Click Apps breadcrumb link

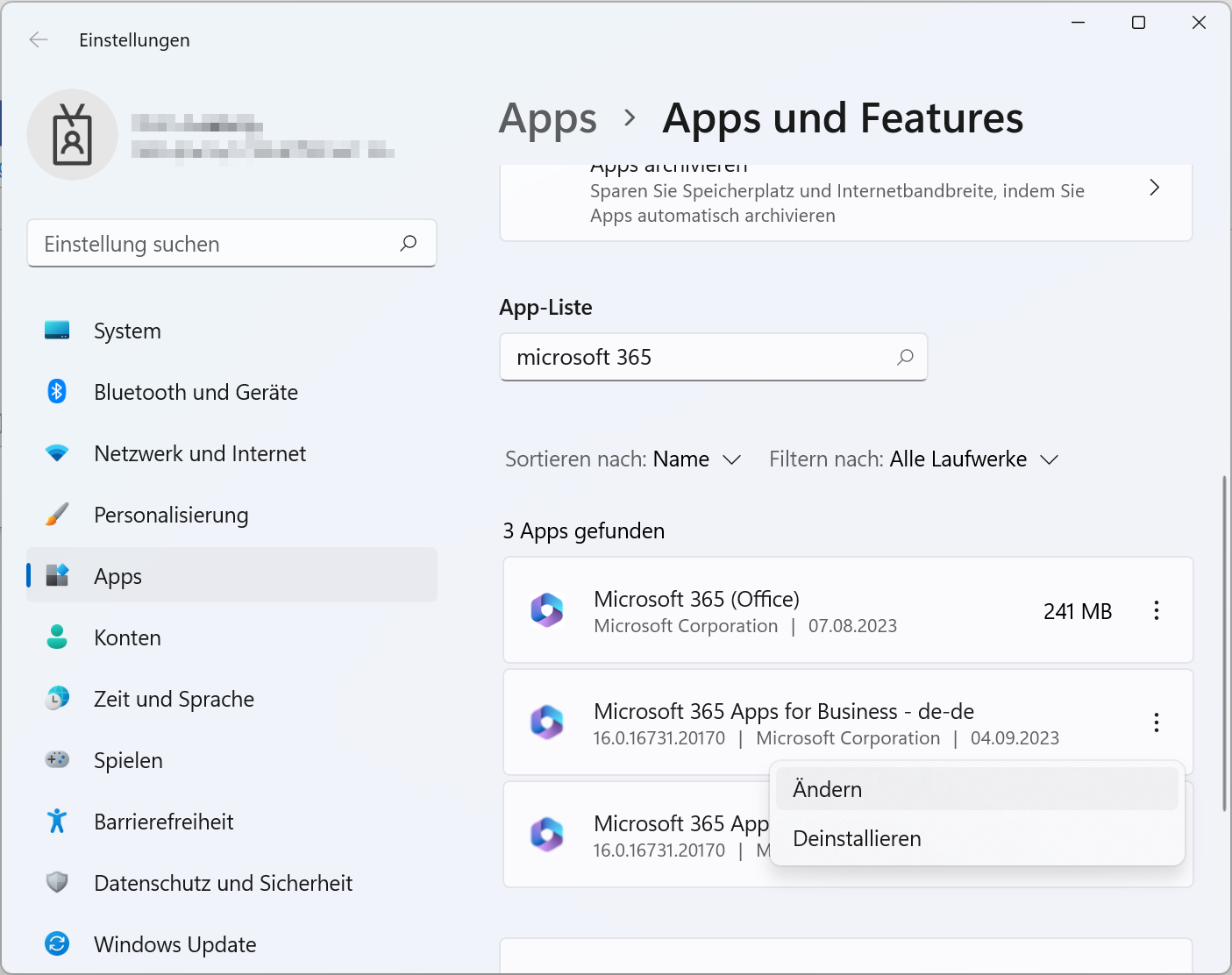[548, 118]
